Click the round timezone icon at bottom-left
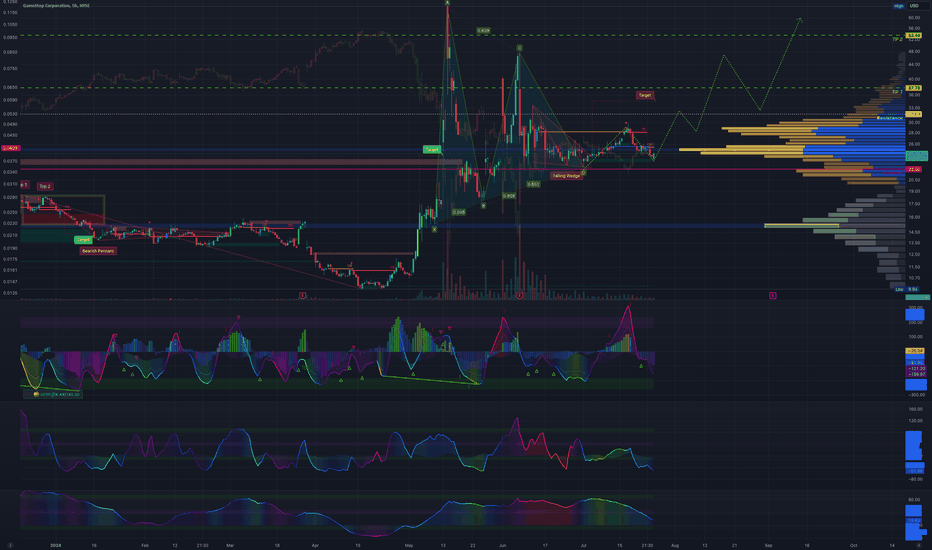Screen dimensions: 932x550 (10, 545)
